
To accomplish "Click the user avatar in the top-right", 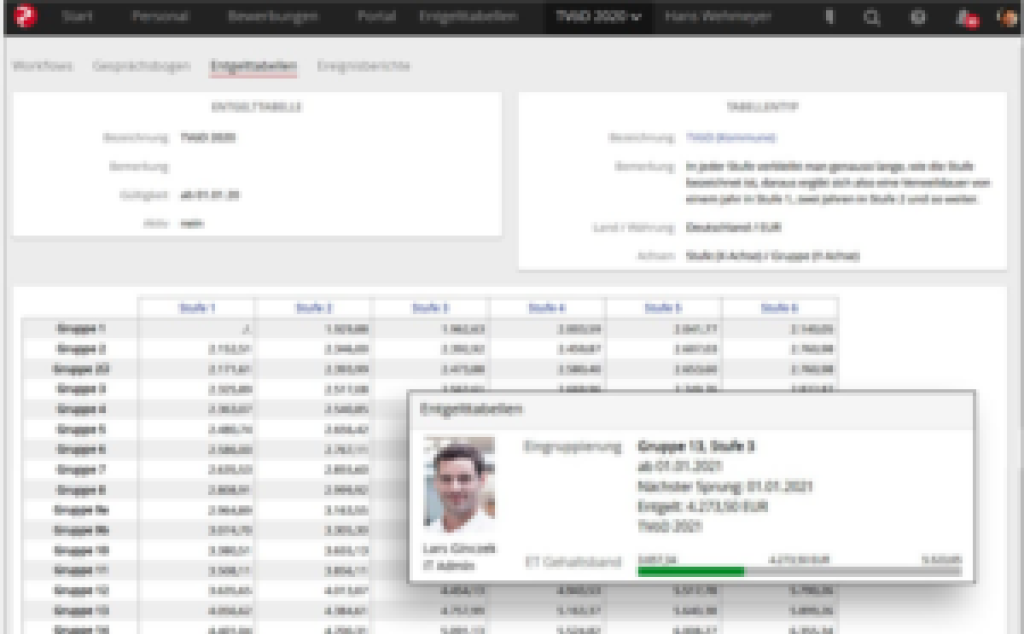I will 1006,18.
